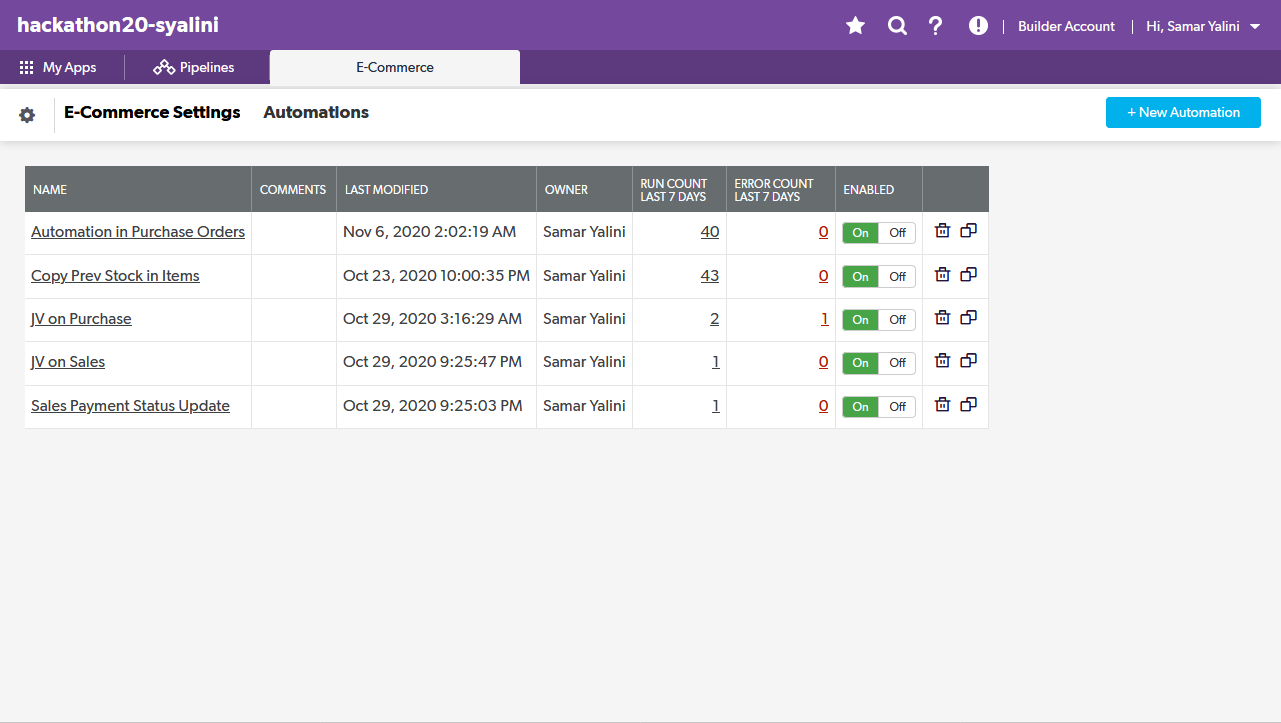Duplicate the JV on Purchase automation
Screen dimensions: 1281x723
(968, 318)
